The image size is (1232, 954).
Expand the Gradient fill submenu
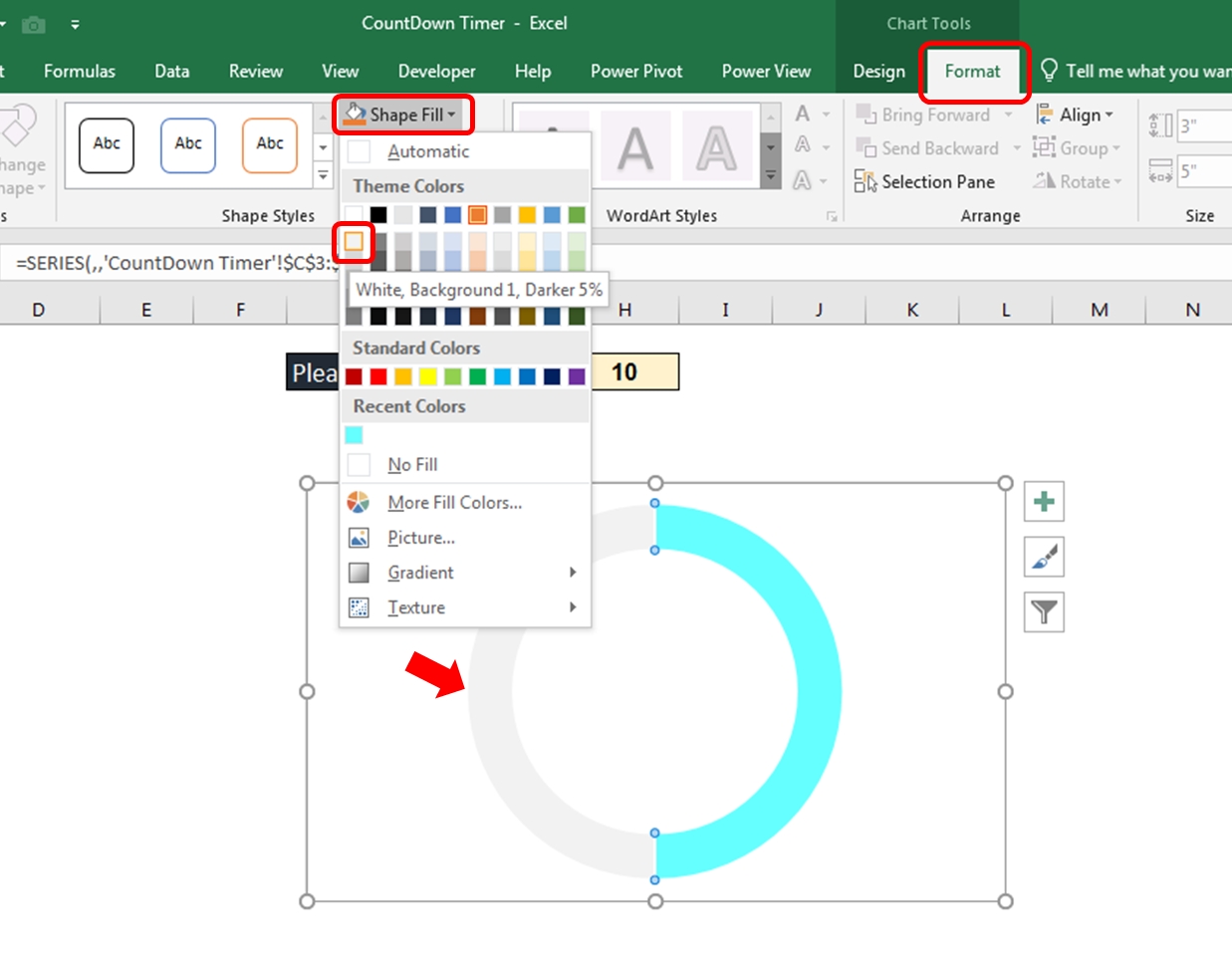[420, 573]
